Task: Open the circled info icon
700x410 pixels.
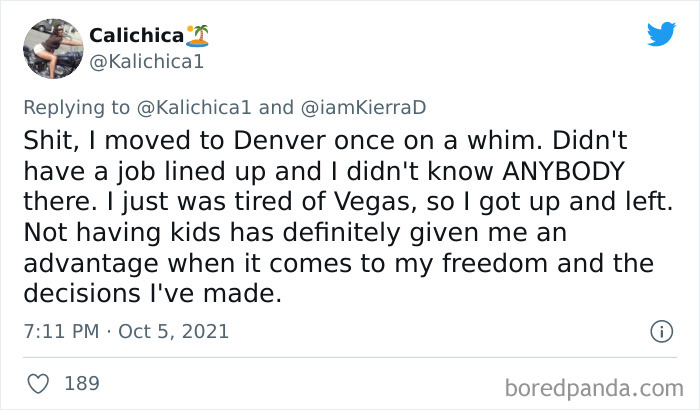Action: [x=660, y=331]
